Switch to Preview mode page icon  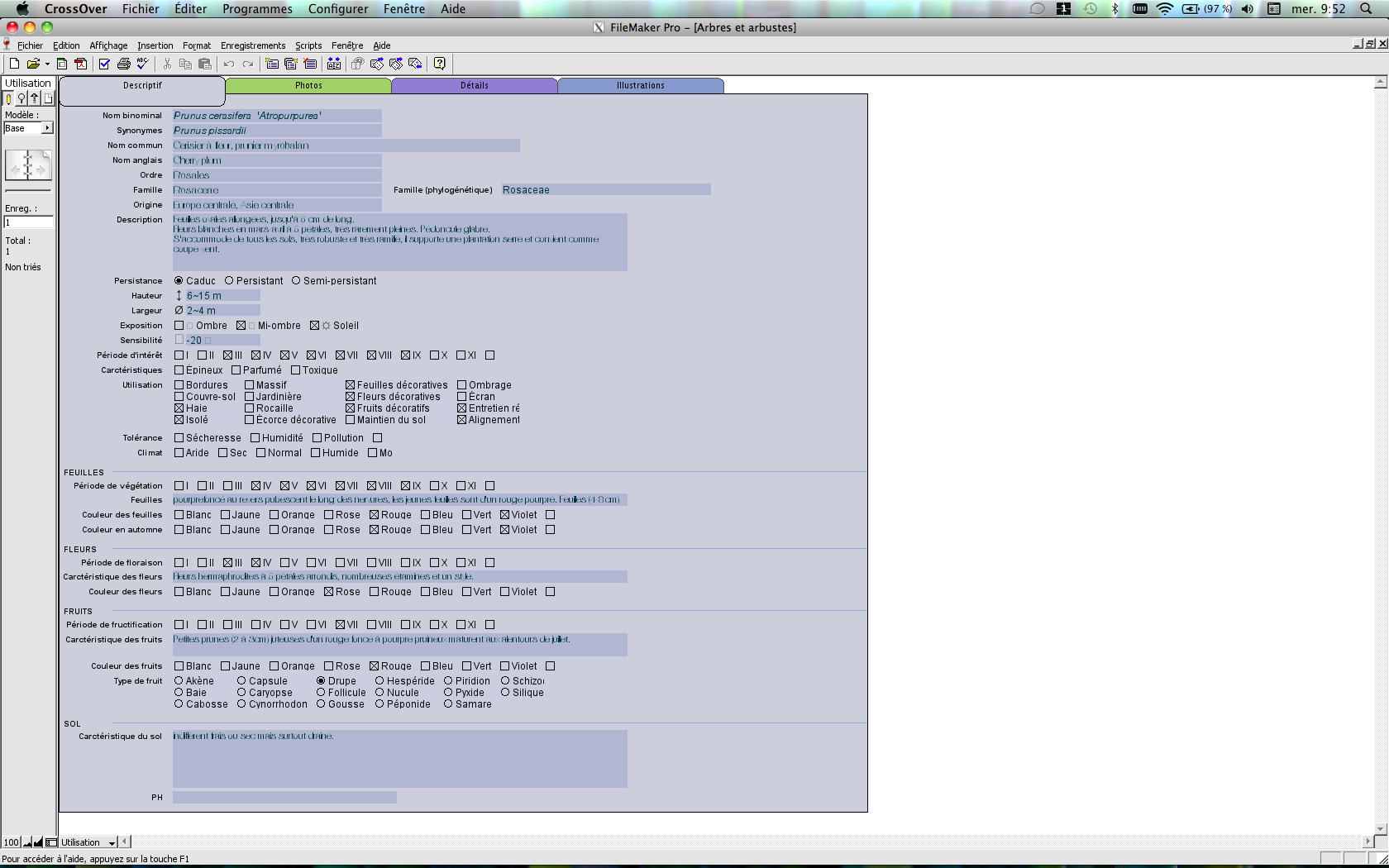coord(48,98)
